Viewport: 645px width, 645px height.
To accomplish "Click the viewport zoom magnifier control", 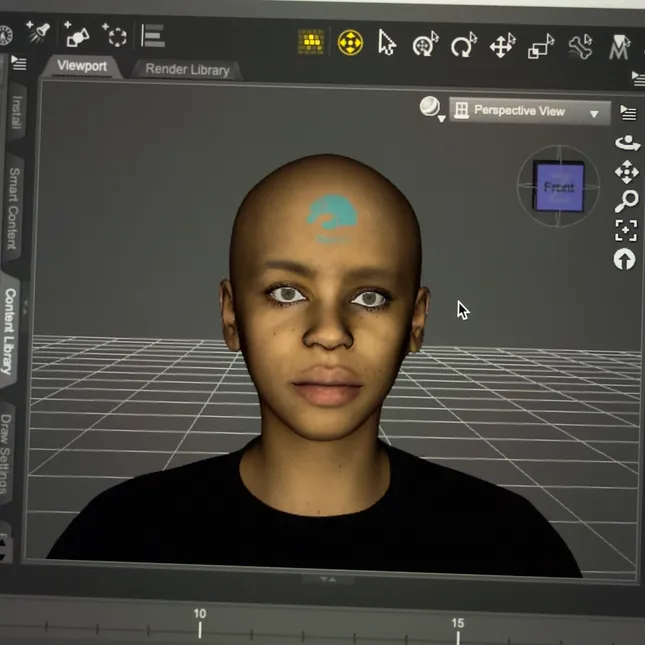I will point(626,201).
